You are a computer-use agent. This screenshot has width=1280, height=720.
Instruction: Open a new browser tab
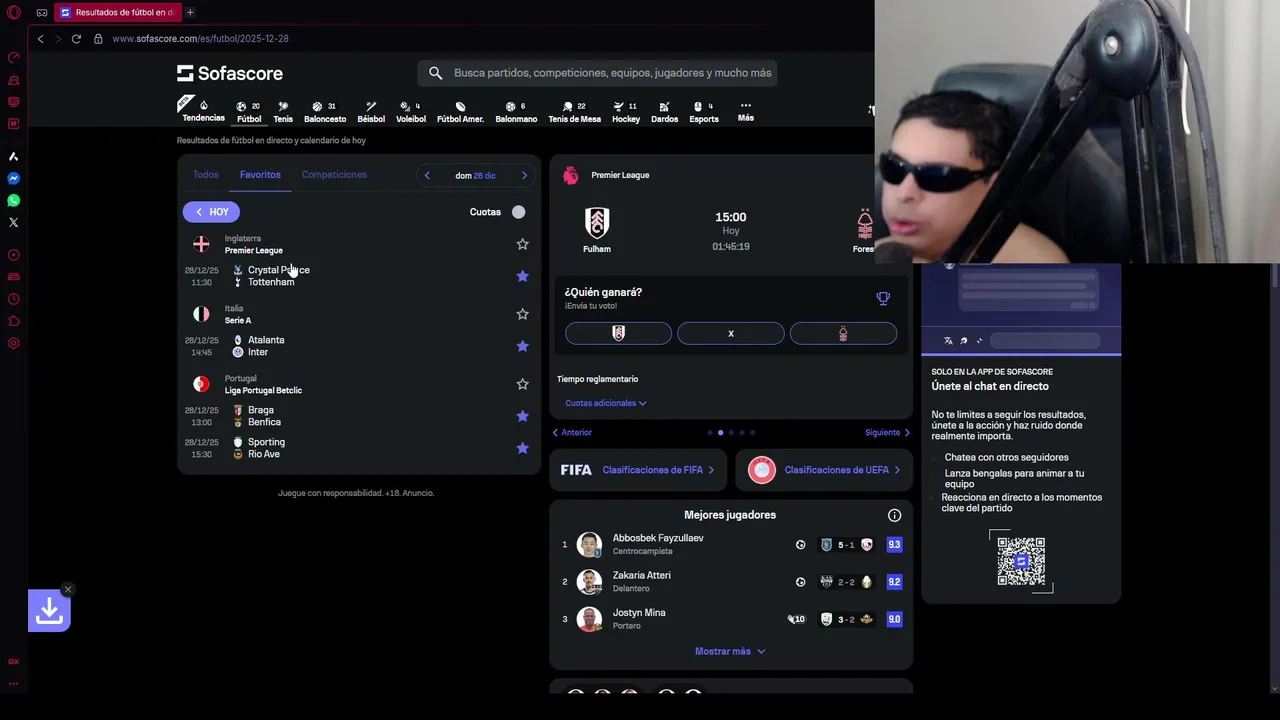[190, 13]
